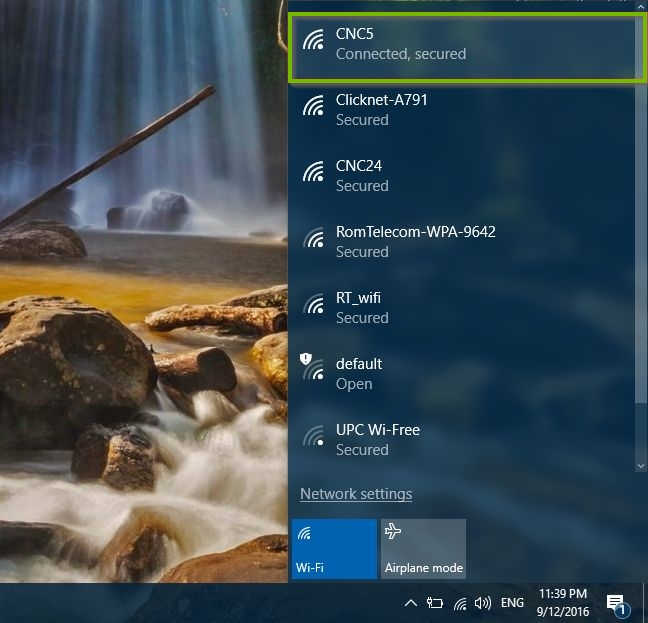Click the UPC Wi-Free signal icon
The image size is (648, 623).
tap(313, 435)
